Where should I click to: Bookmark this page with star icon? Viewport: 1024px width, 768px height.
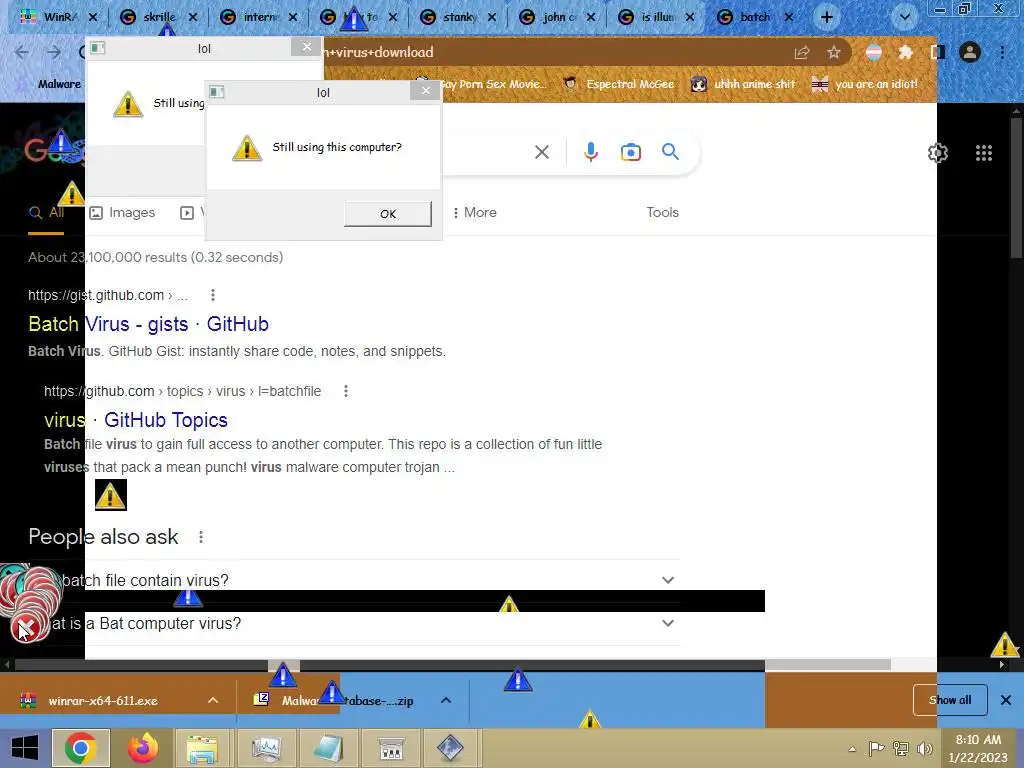[833, 52]
